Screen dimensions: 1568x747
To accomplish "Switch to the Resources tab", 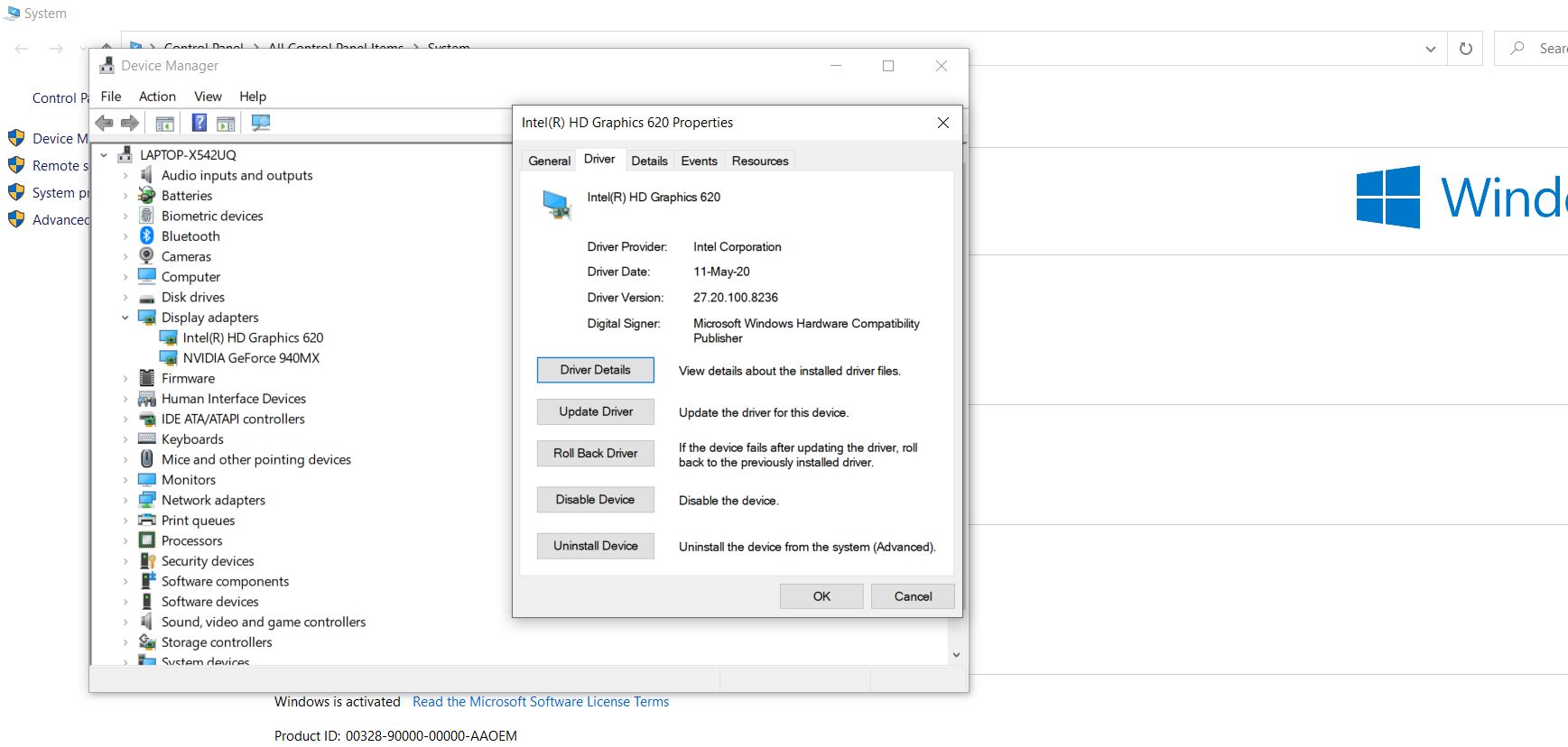I will pyautogui.click(x=760, y=161).
